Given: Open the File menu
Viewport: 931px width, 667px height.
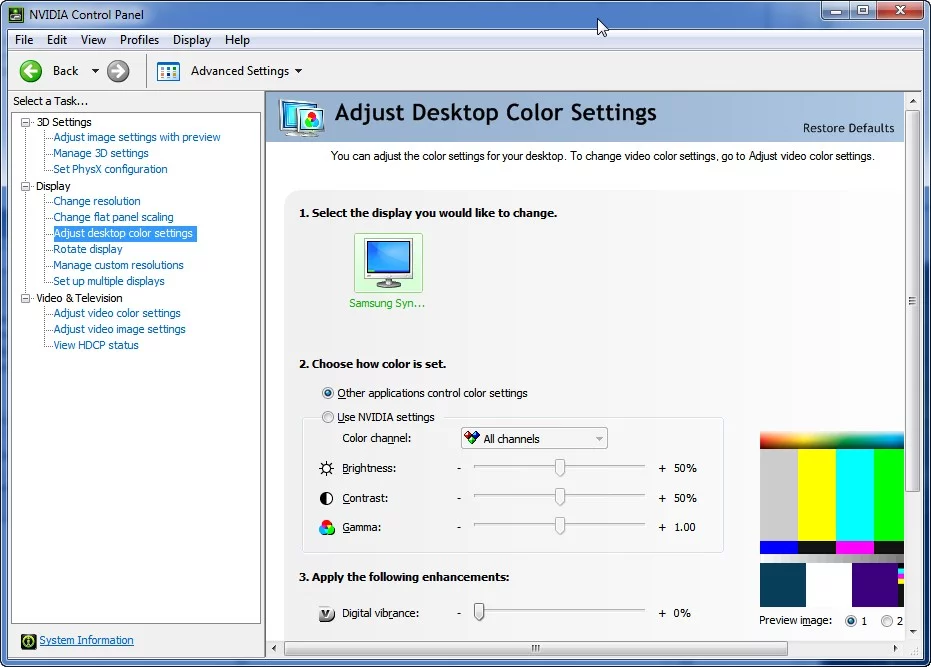Looking at the screenshot, I should coord(24,40).
